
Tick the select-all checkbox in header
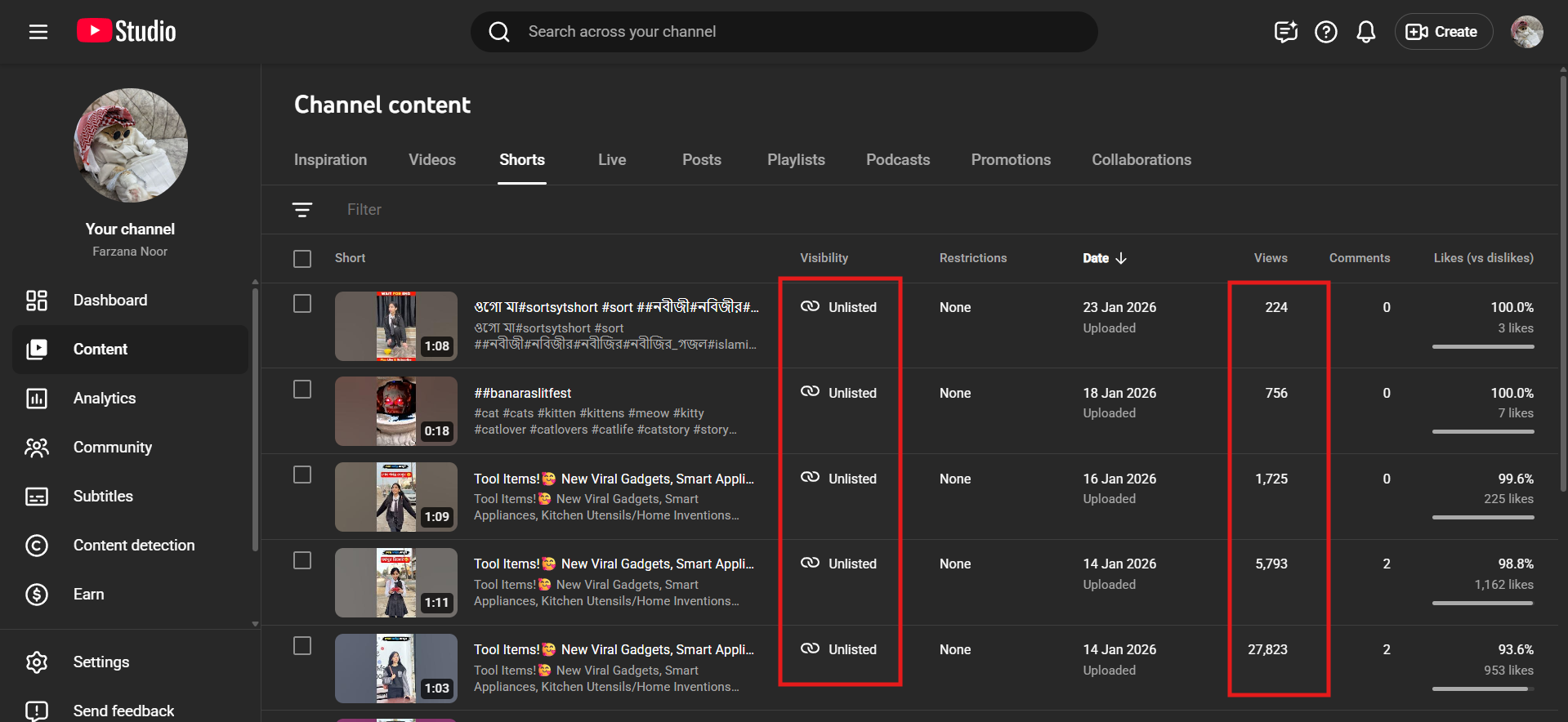(x=302, y=259)
